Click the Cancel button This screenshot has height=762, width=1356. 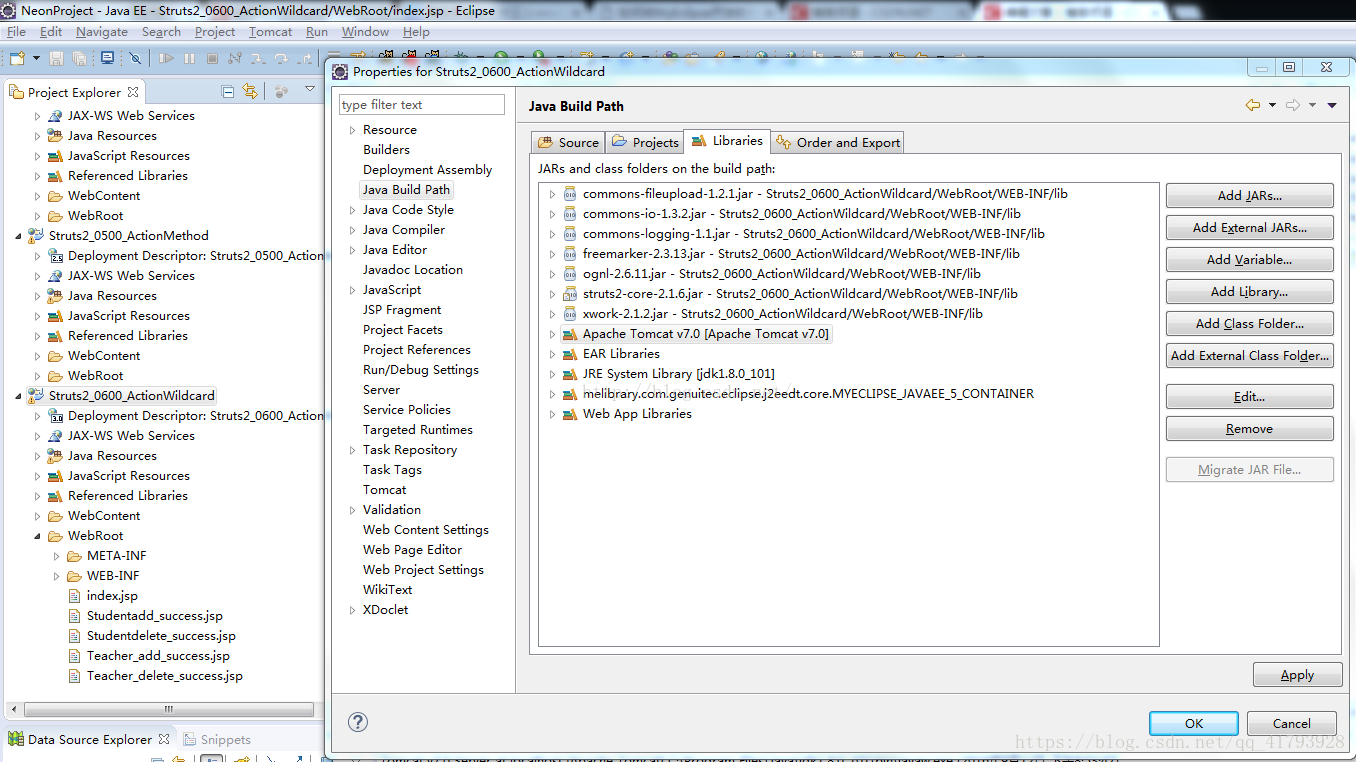click(x=1291, y=723)
